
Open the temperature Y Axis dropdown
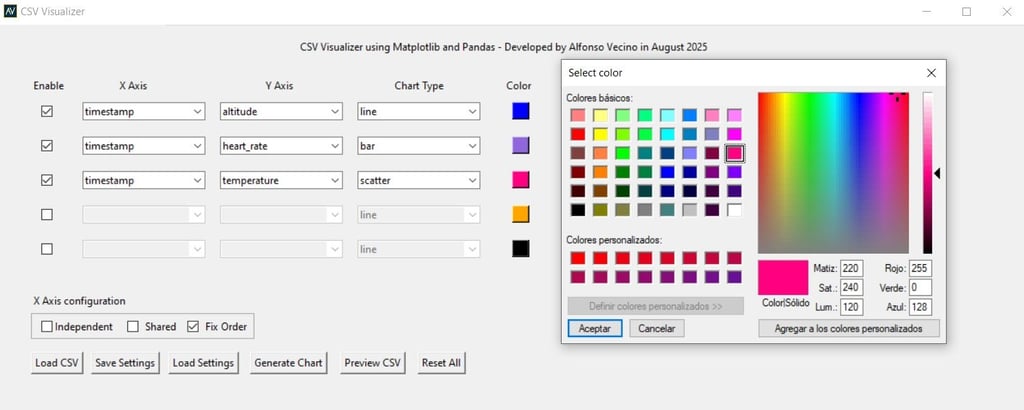[281, 180]
